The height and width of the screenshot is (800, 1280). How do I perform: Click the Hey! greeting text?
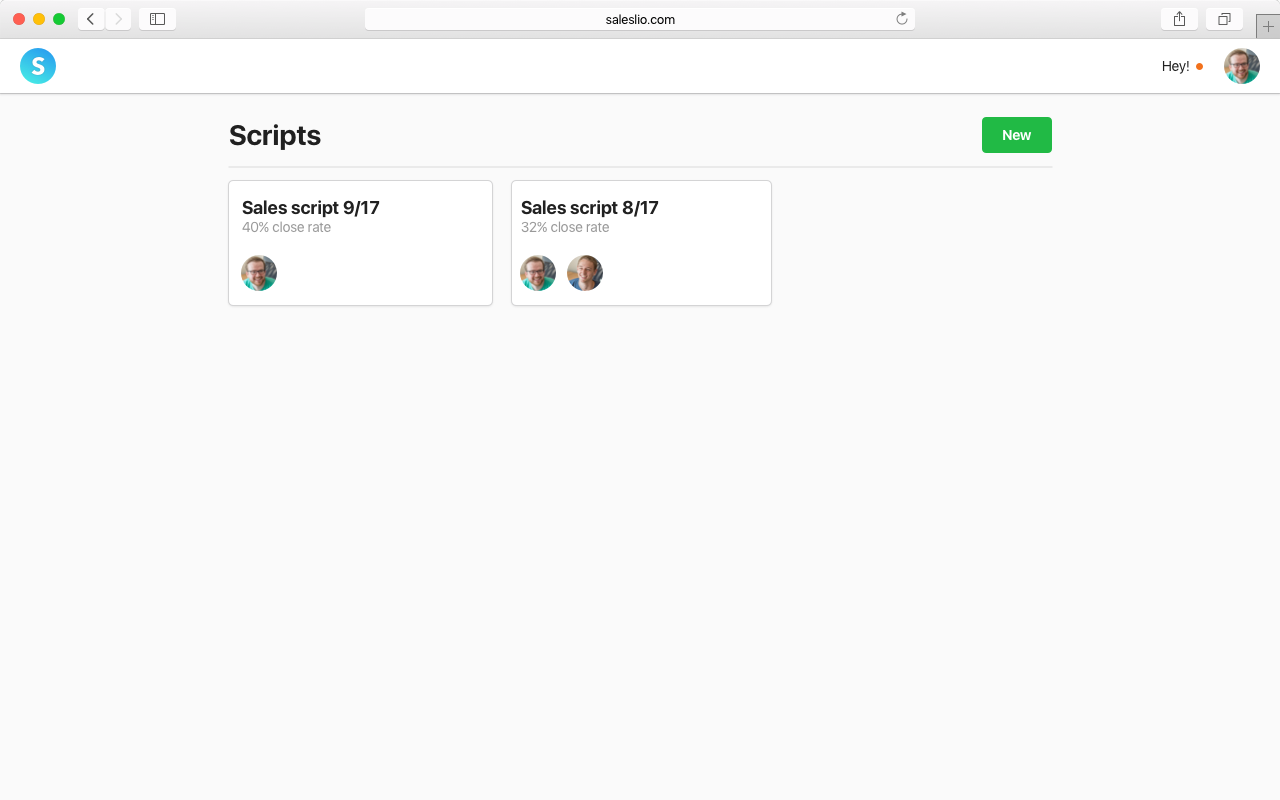(1175, 67)
